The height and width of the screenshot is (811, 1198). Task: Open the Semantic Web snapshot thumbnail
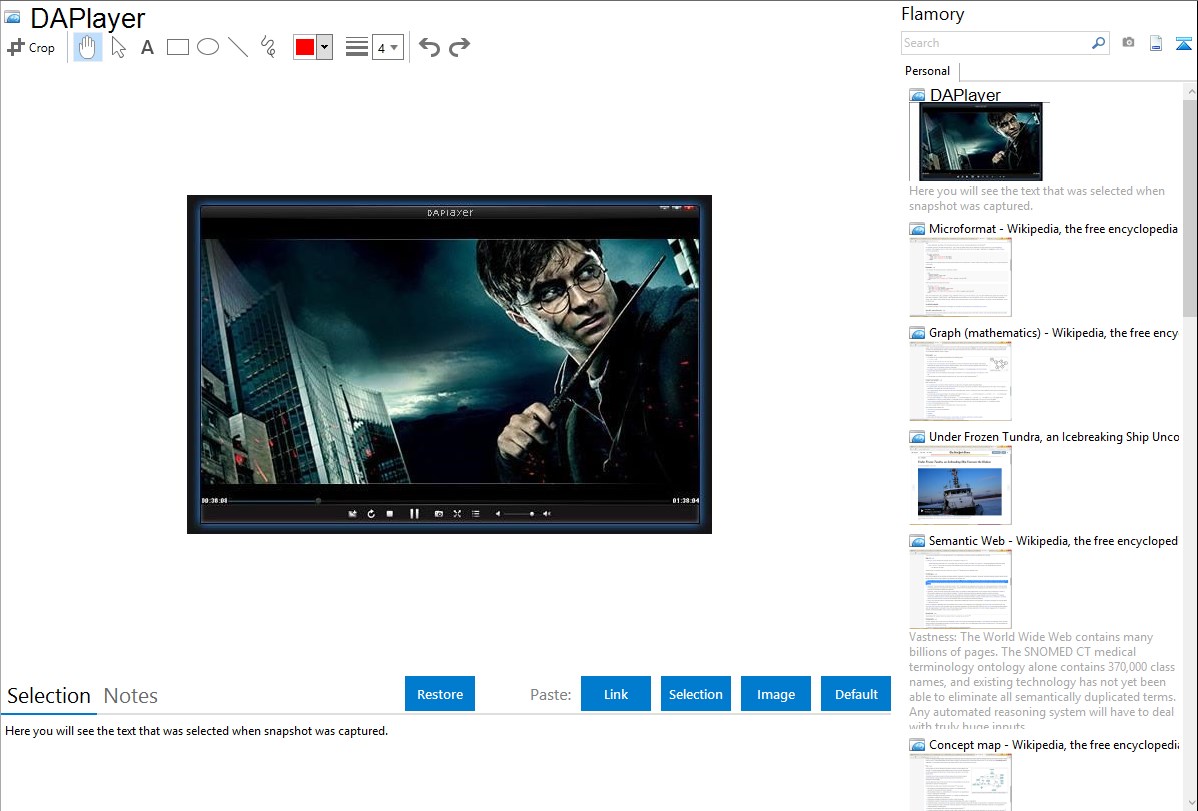click(960, 589)
